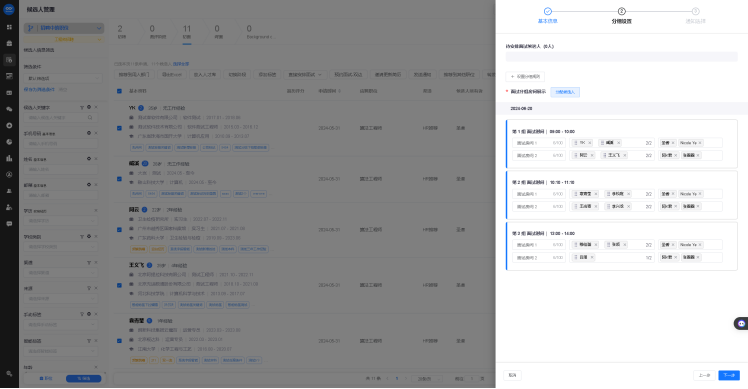Select the highlighted candidate management sidebar icon
The image size is (748, 389).
[9, 60]
